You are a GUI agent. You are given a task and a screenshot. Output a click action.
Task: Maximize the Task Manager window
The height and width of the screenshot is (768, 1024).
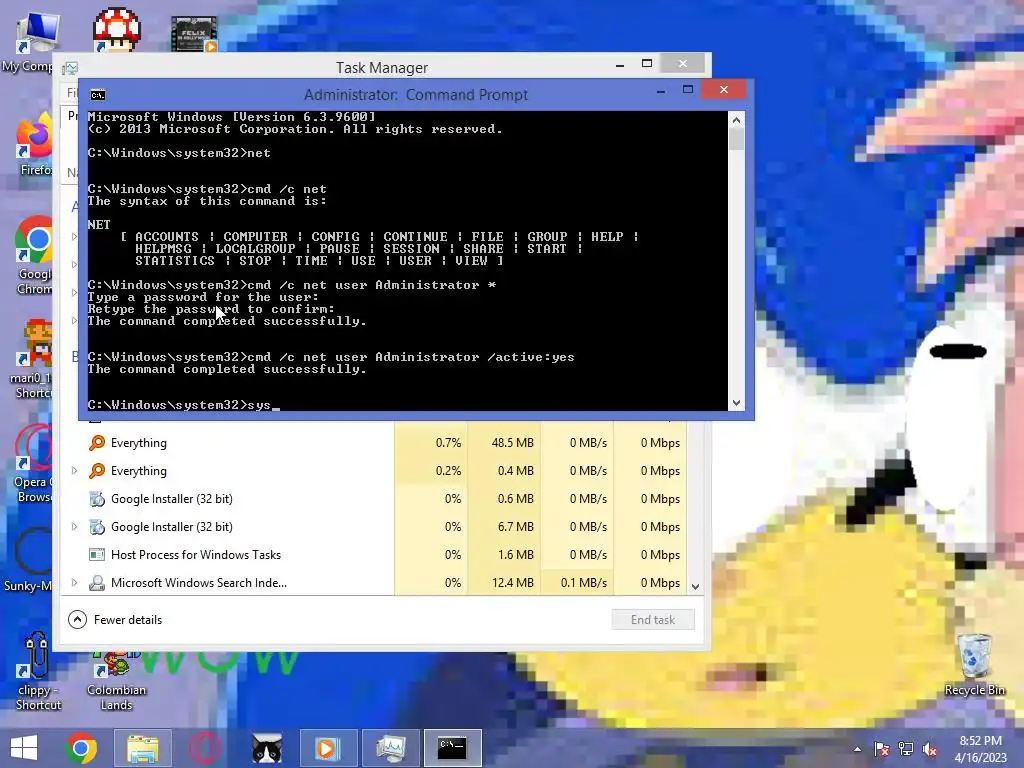pyautogui.click(x=647, y=63)
